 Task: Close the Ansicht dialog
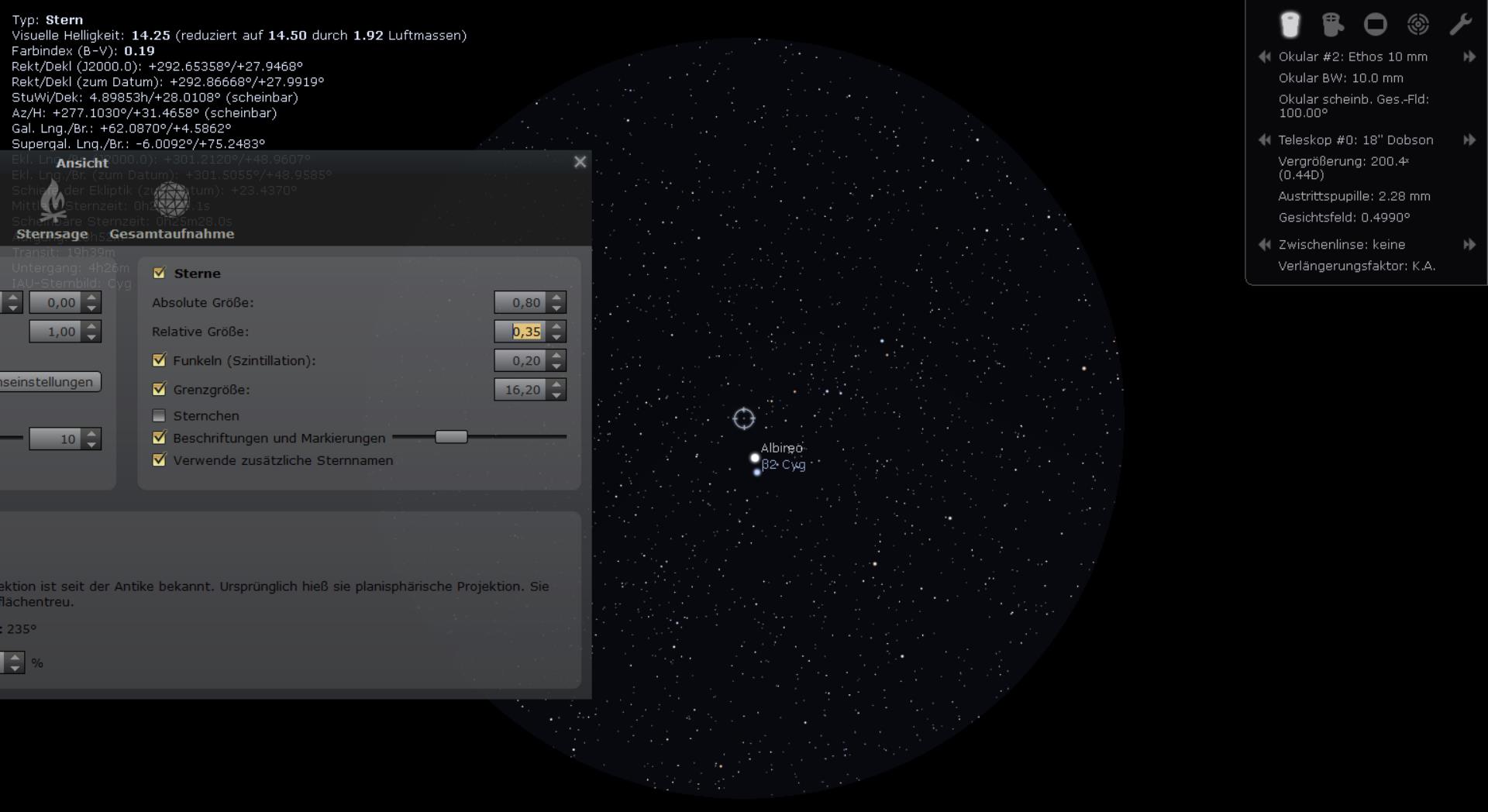pyautogui.click(x=580, y=162)
